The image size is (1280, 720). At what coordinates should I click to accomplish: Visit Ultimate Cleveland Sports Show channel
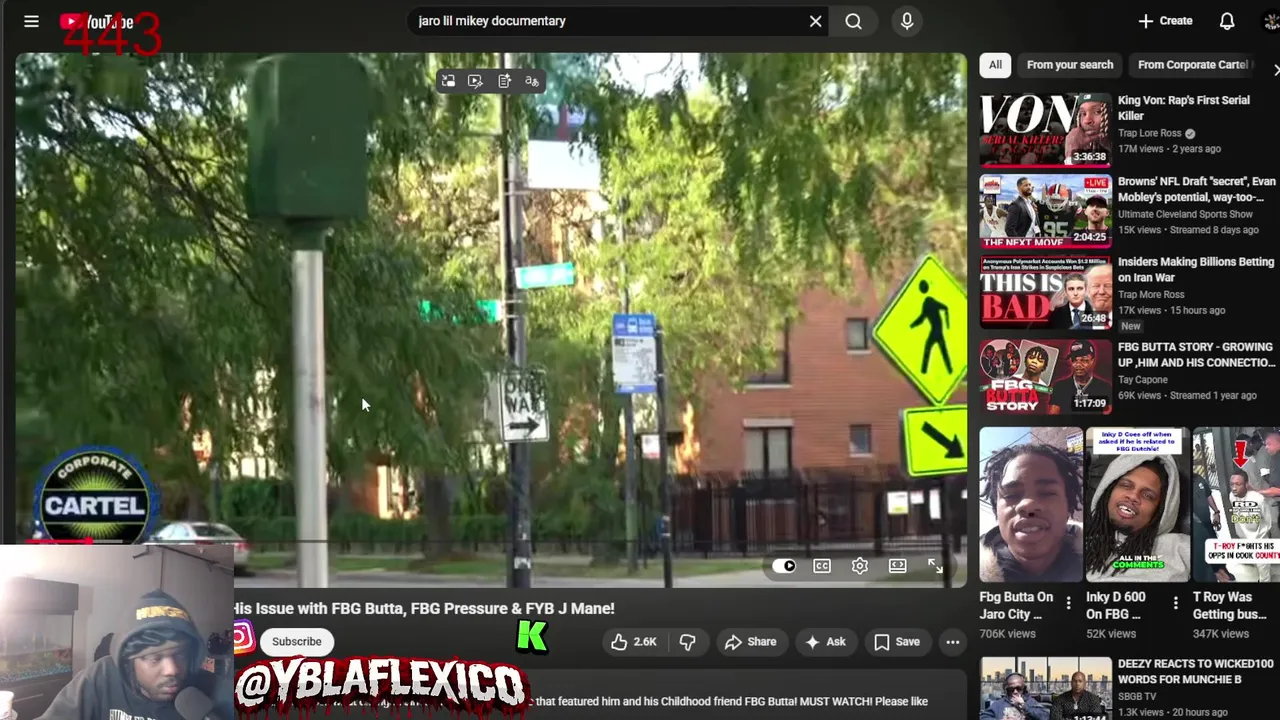(1185, 214)
